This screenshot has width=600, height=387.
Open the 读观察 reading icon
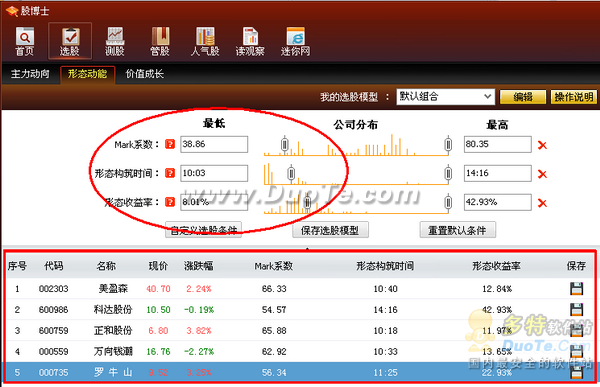click(x=250, y=41)
